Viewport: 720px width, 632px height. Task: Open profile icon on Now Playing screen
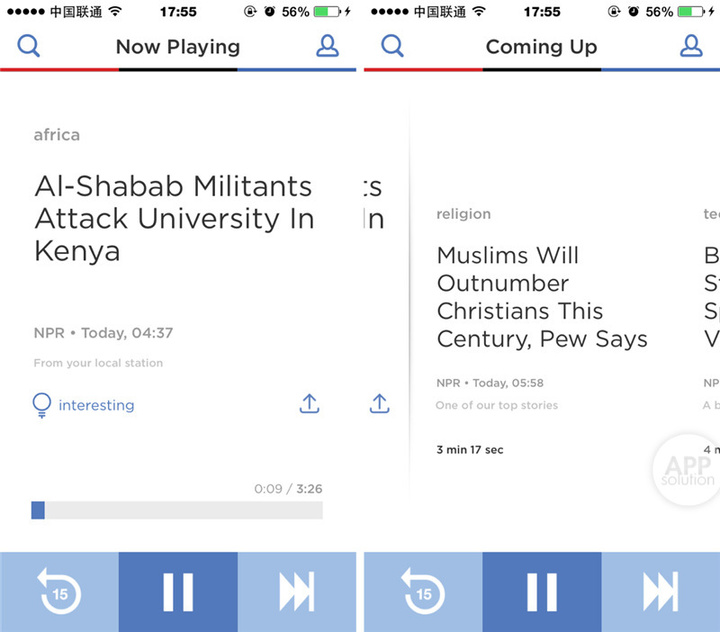tap(327, 46)
